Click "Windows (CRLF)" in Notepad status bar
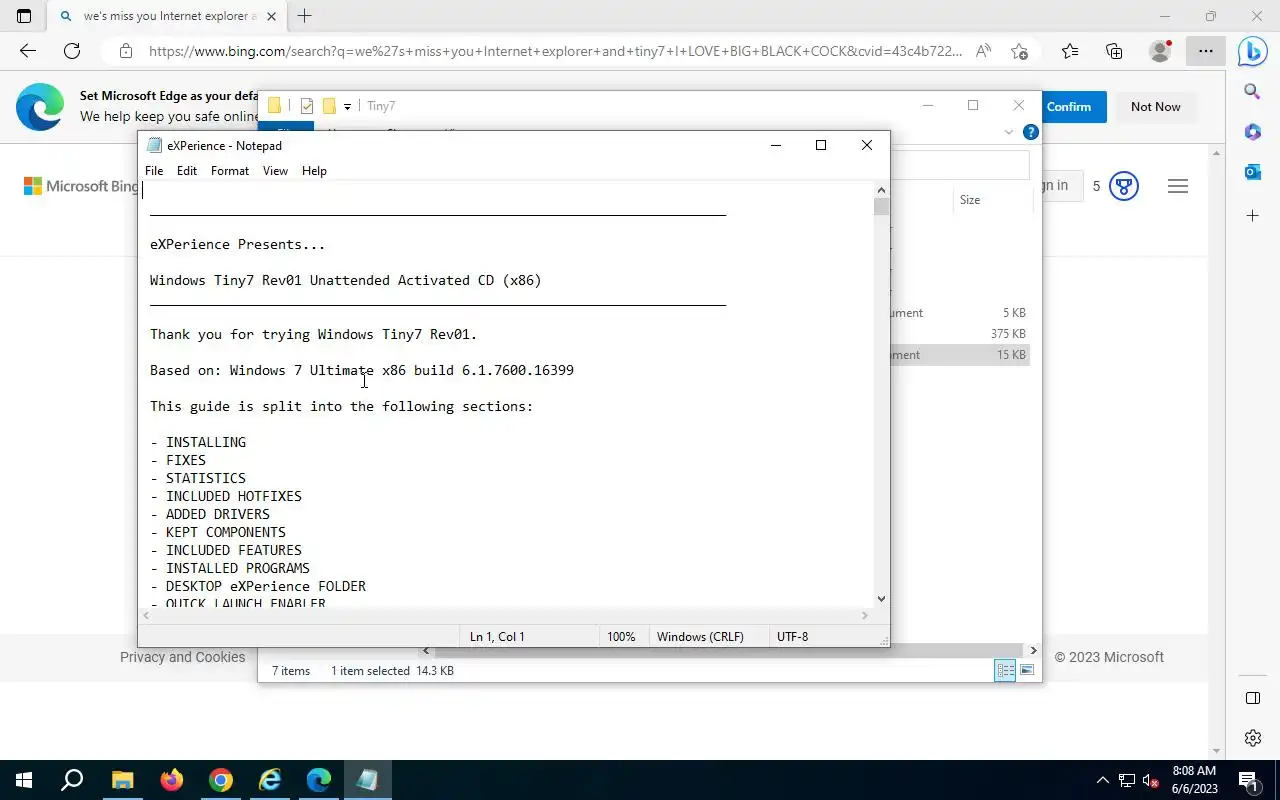Viewport: 1280px width, 800px height. click(x=700, y=637)
